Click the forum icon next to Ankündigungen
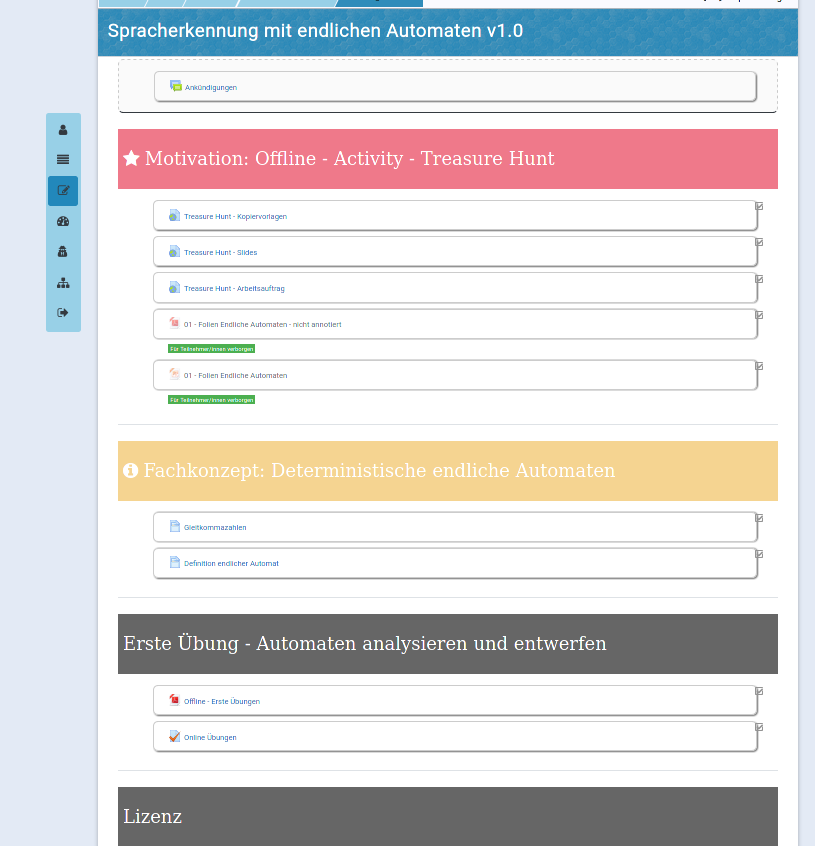The image size is (815, 846). [x=176, y=87]
